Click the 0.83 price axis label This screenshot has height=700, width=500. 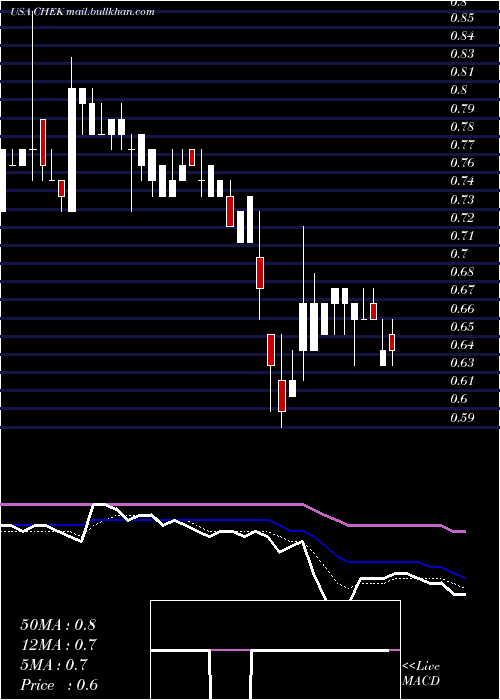(461, 54)
